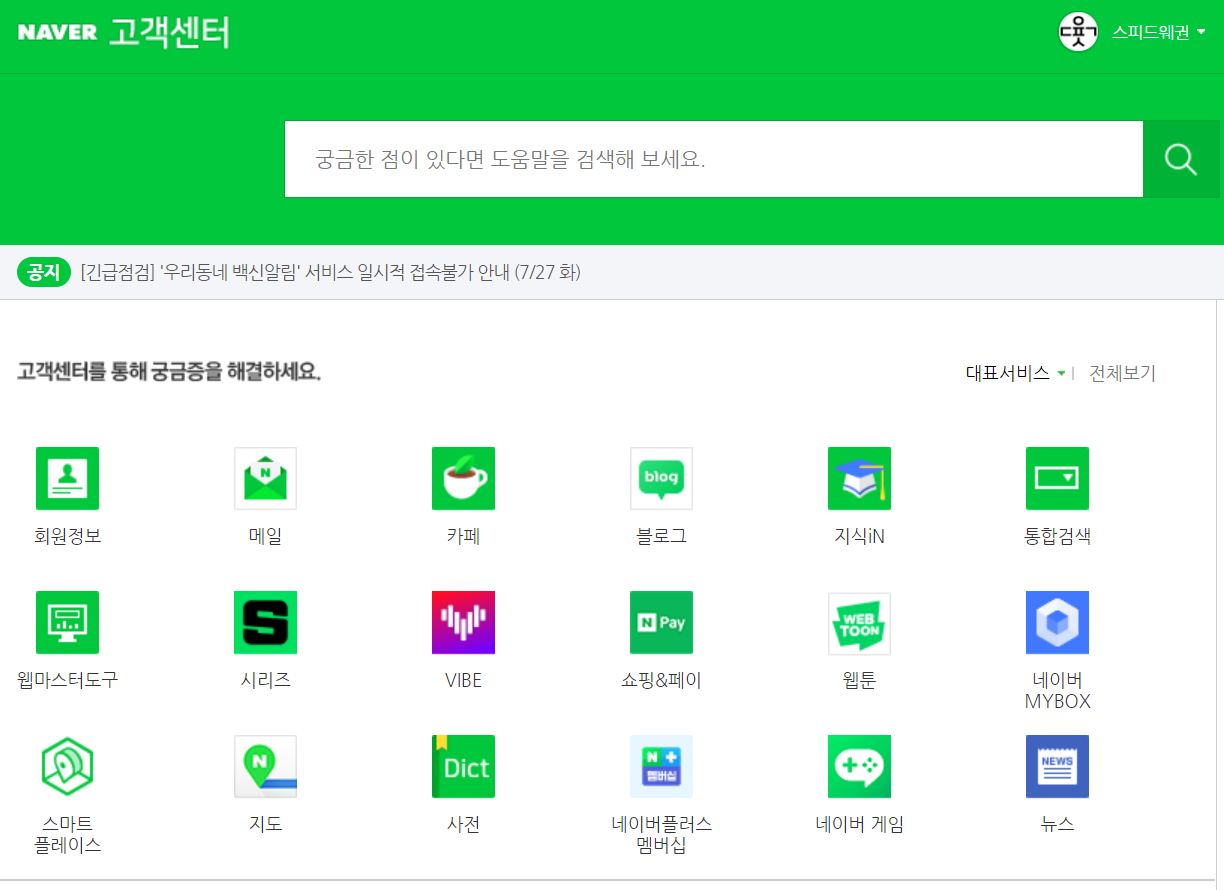Screen dimensions: 1224x890
Task: Open the 지도 map pin icon
Action: (265, 766)
